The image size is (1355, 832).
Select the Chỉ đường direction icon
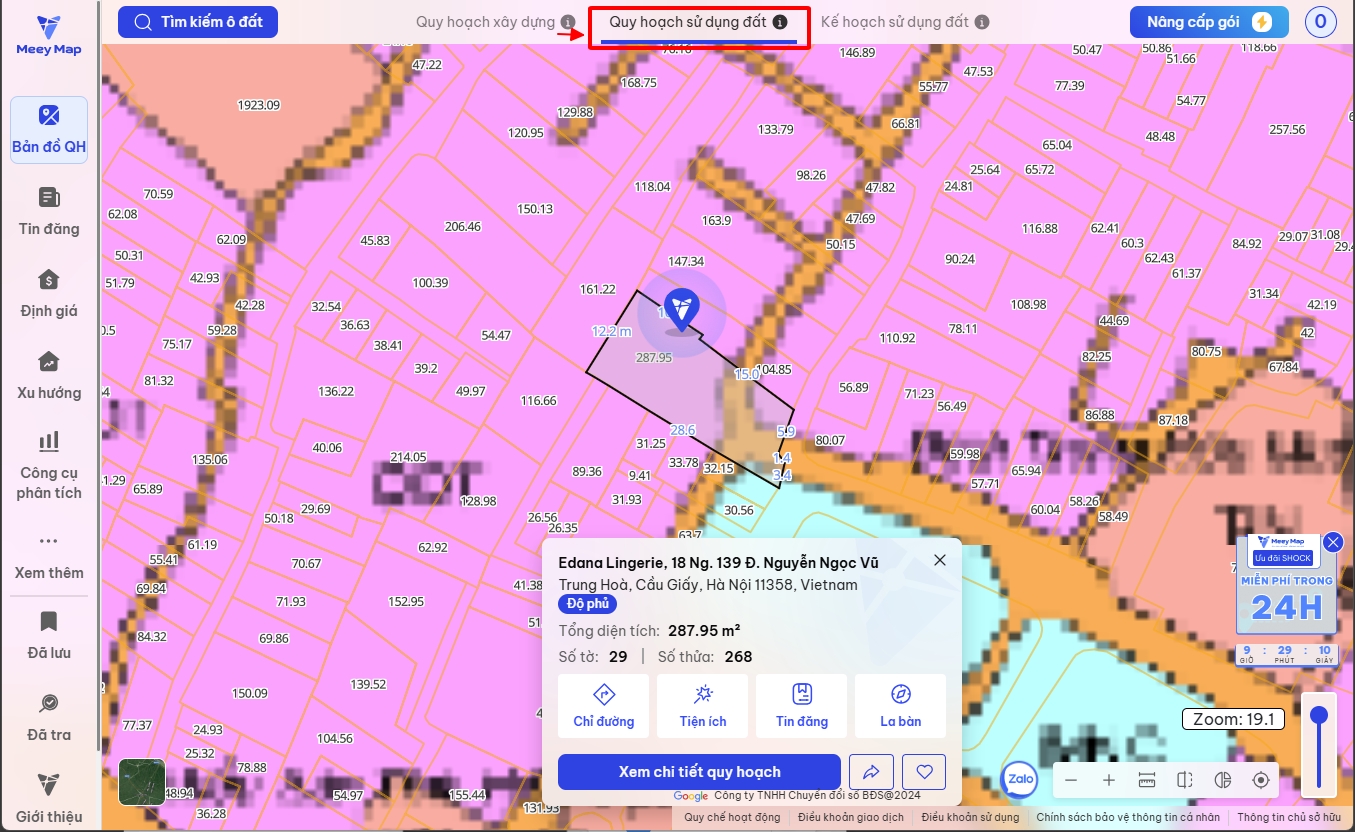(602, 703)
